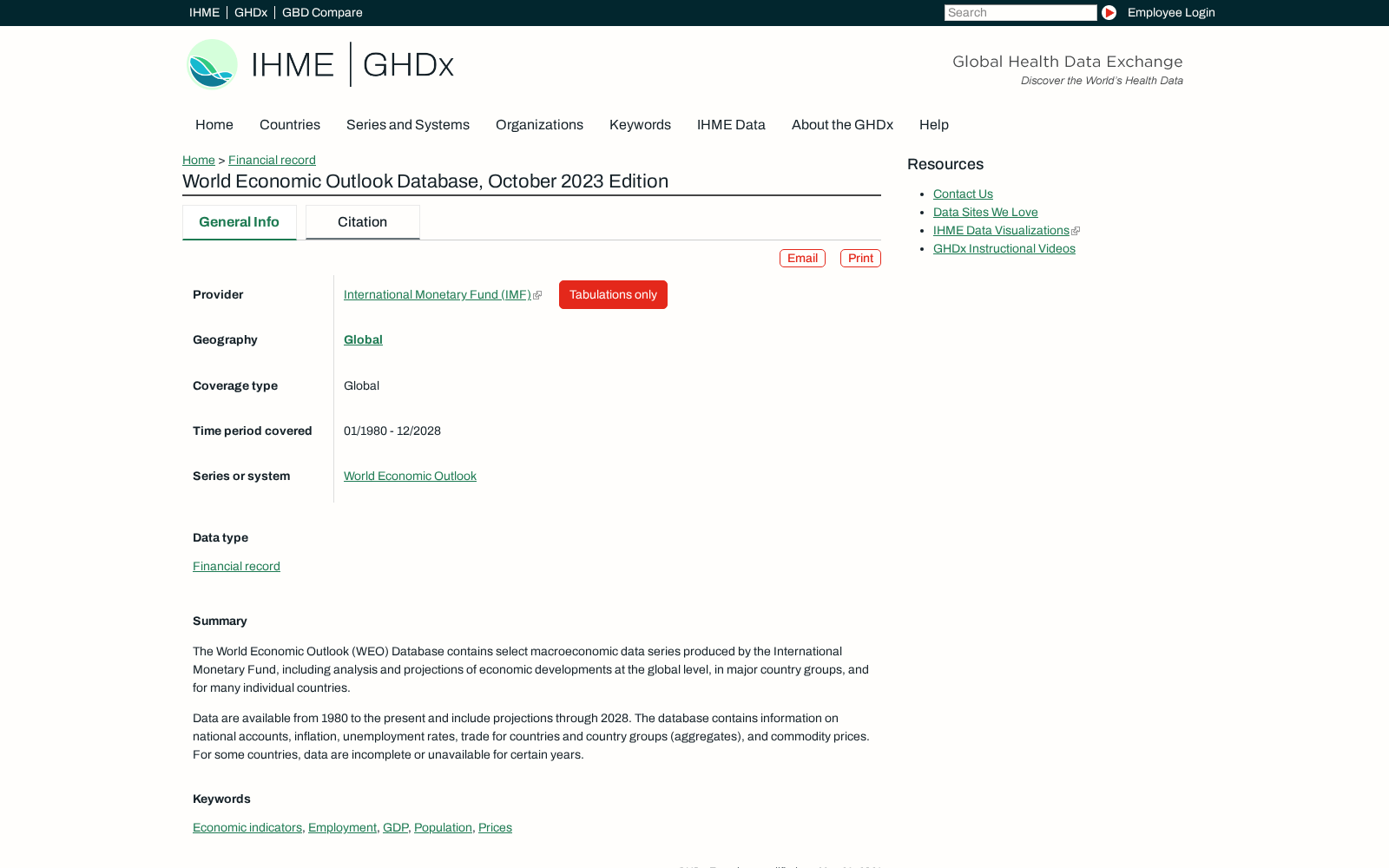Open the Keywords menu
1389x868 pixels.
point(640,125)
